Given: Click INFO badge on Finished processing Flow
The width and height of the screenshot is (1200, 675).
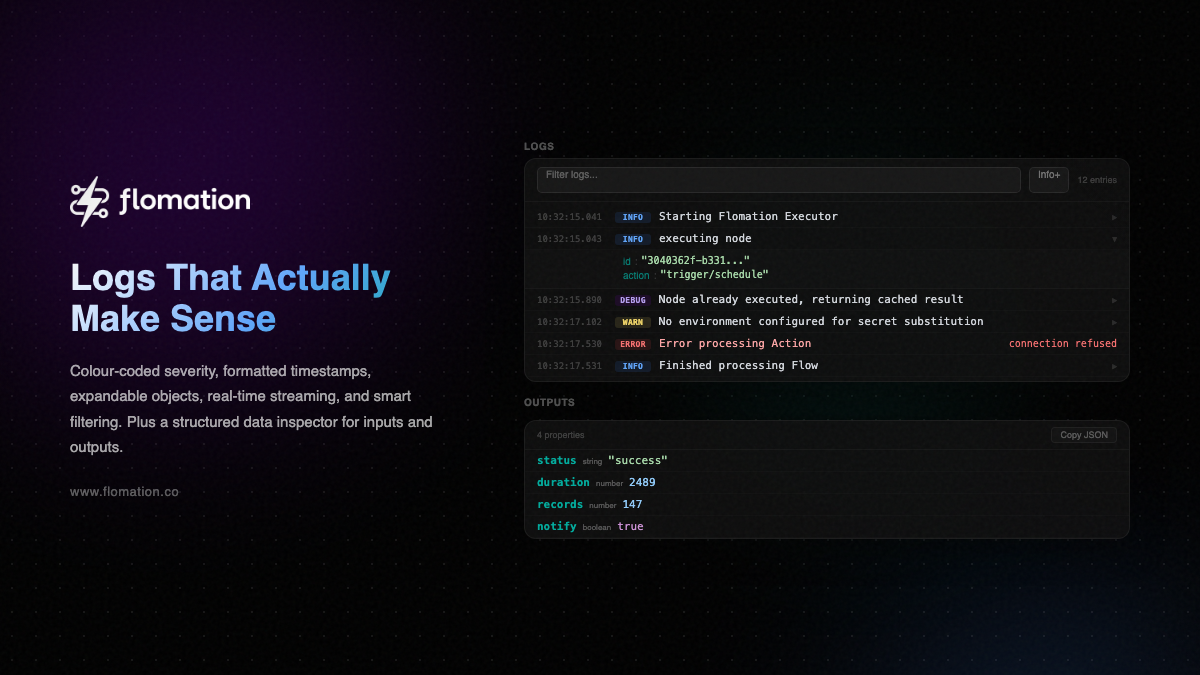Looking at the screenshot, I should pos(633,366).
